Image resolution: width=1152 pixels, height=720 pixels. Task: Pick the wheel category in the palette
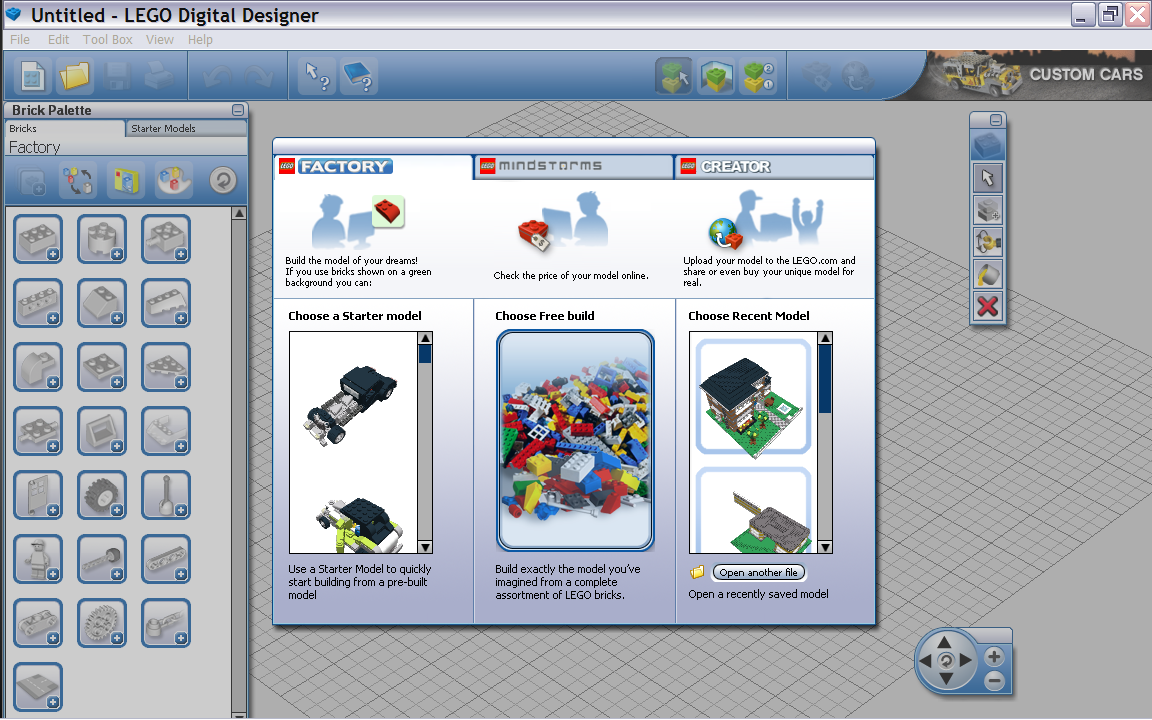point(102,494)
